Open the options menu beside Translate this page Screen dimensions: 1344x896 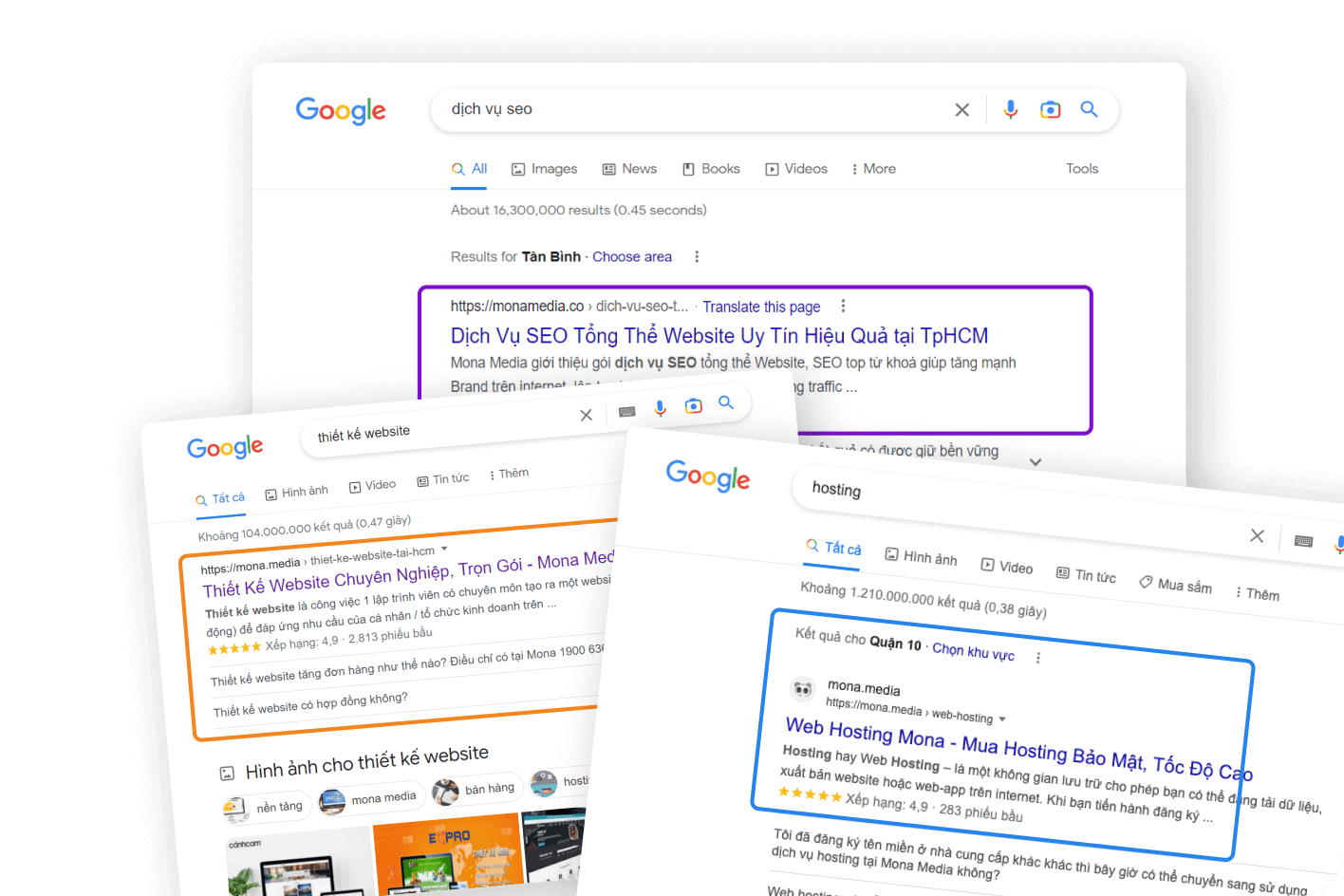point(843,306)
